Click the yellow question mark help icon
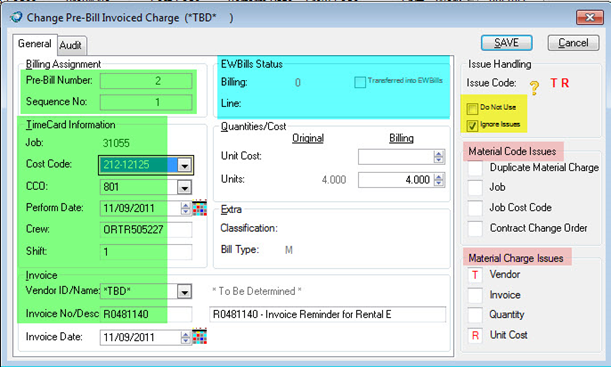The height and width of the screenshot is (367, 611). (x=534, y=88)
